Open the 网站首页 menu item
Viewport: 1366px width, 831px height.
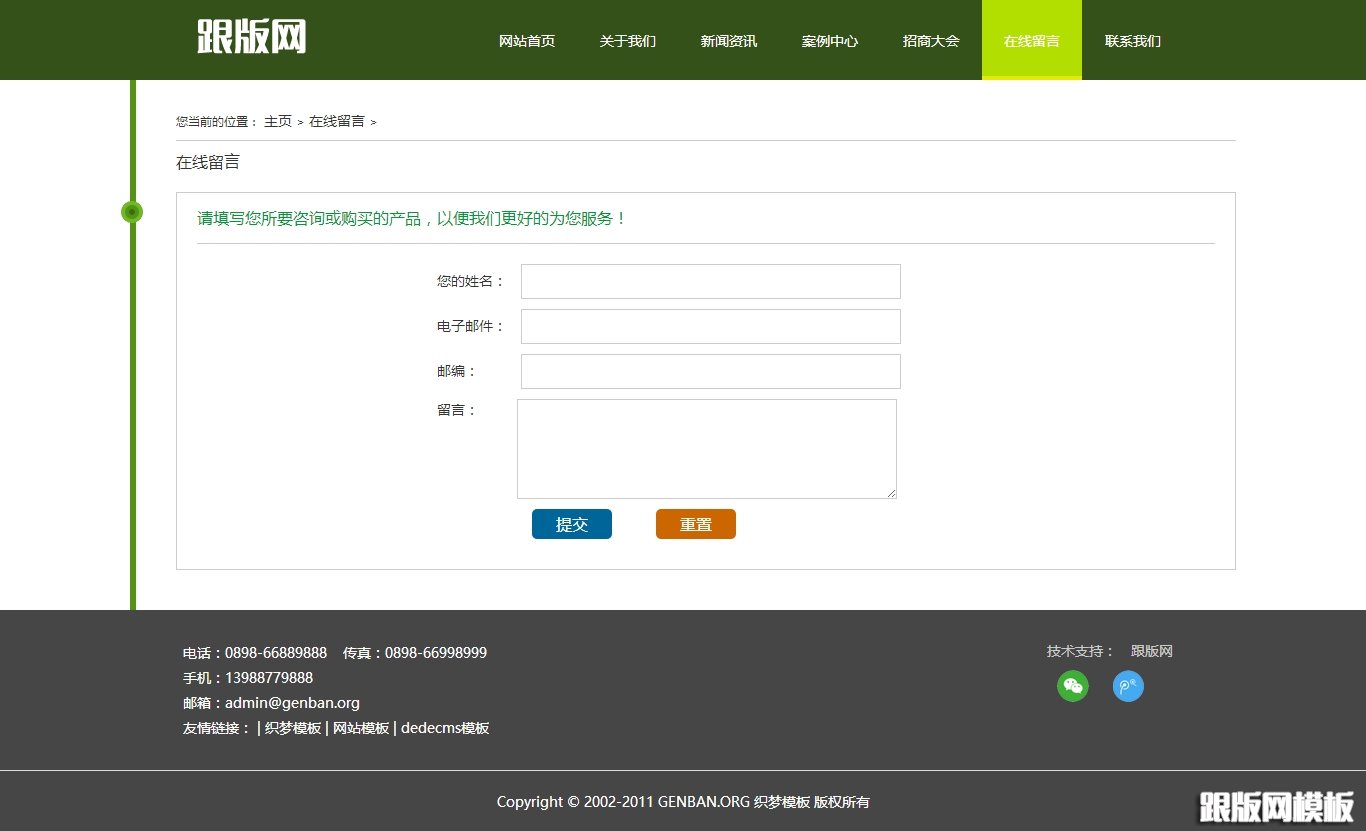click(x=527, y=41)
